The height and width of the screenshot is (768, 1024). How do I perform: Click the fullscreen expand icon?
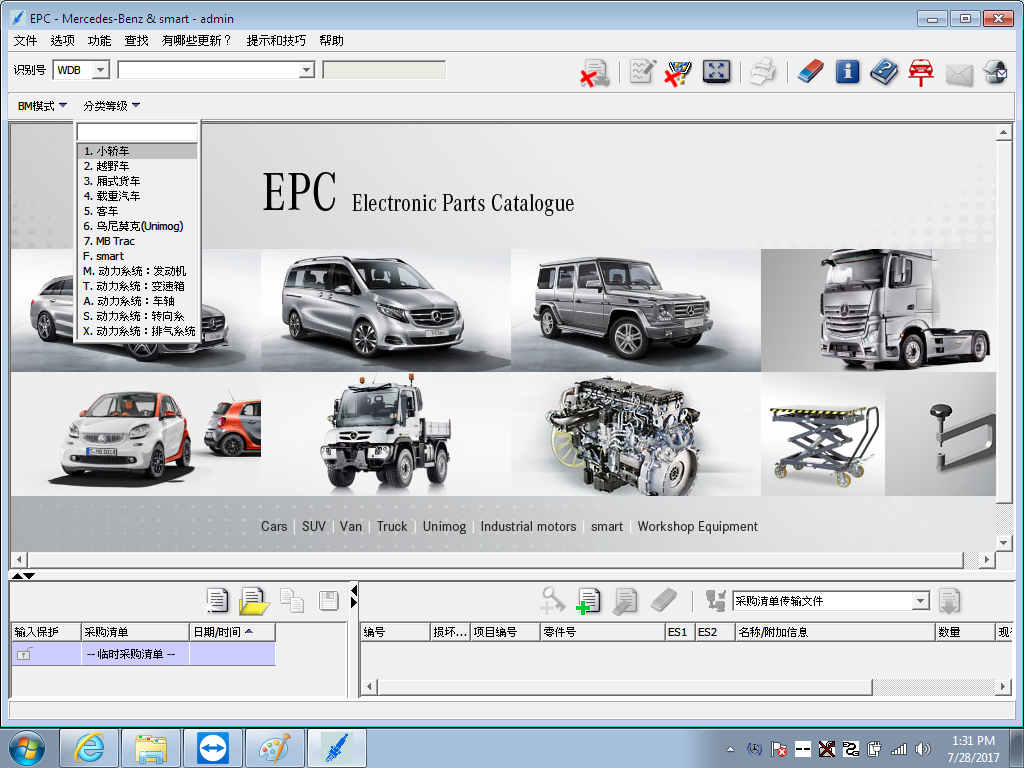click(716, 71)
